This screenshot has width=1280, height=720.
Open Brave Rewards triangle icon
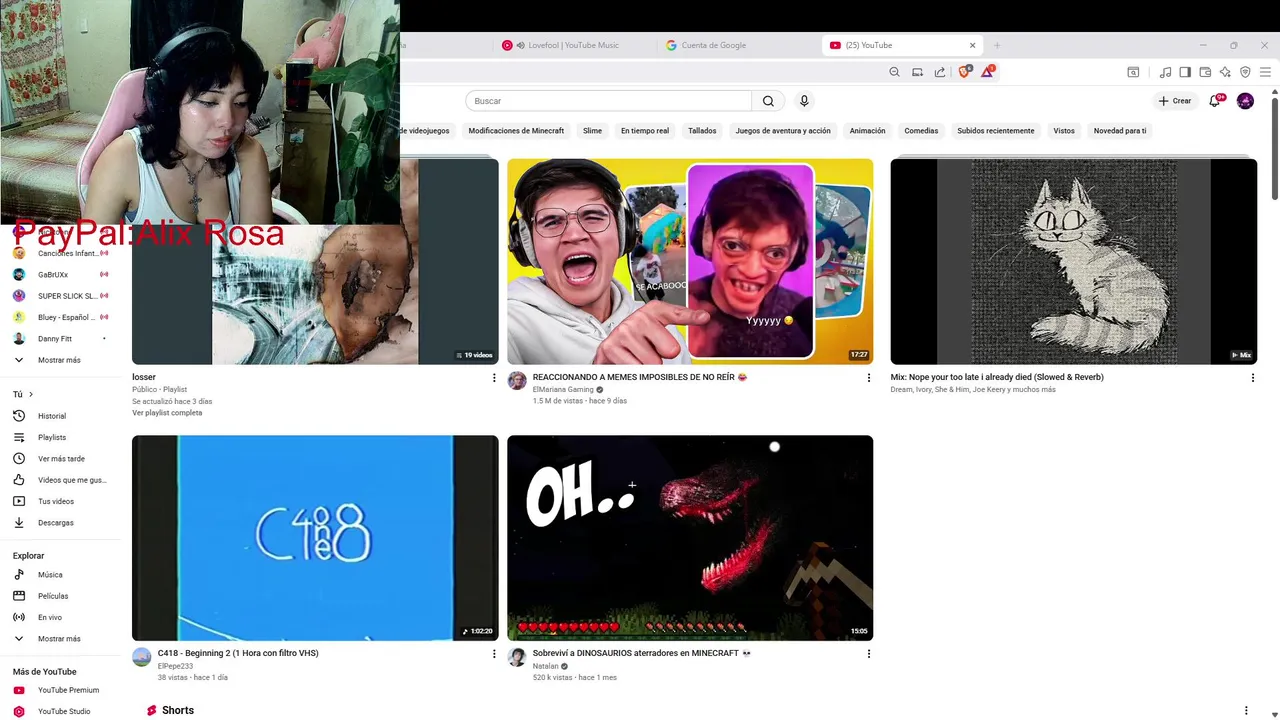pos(987,72)
